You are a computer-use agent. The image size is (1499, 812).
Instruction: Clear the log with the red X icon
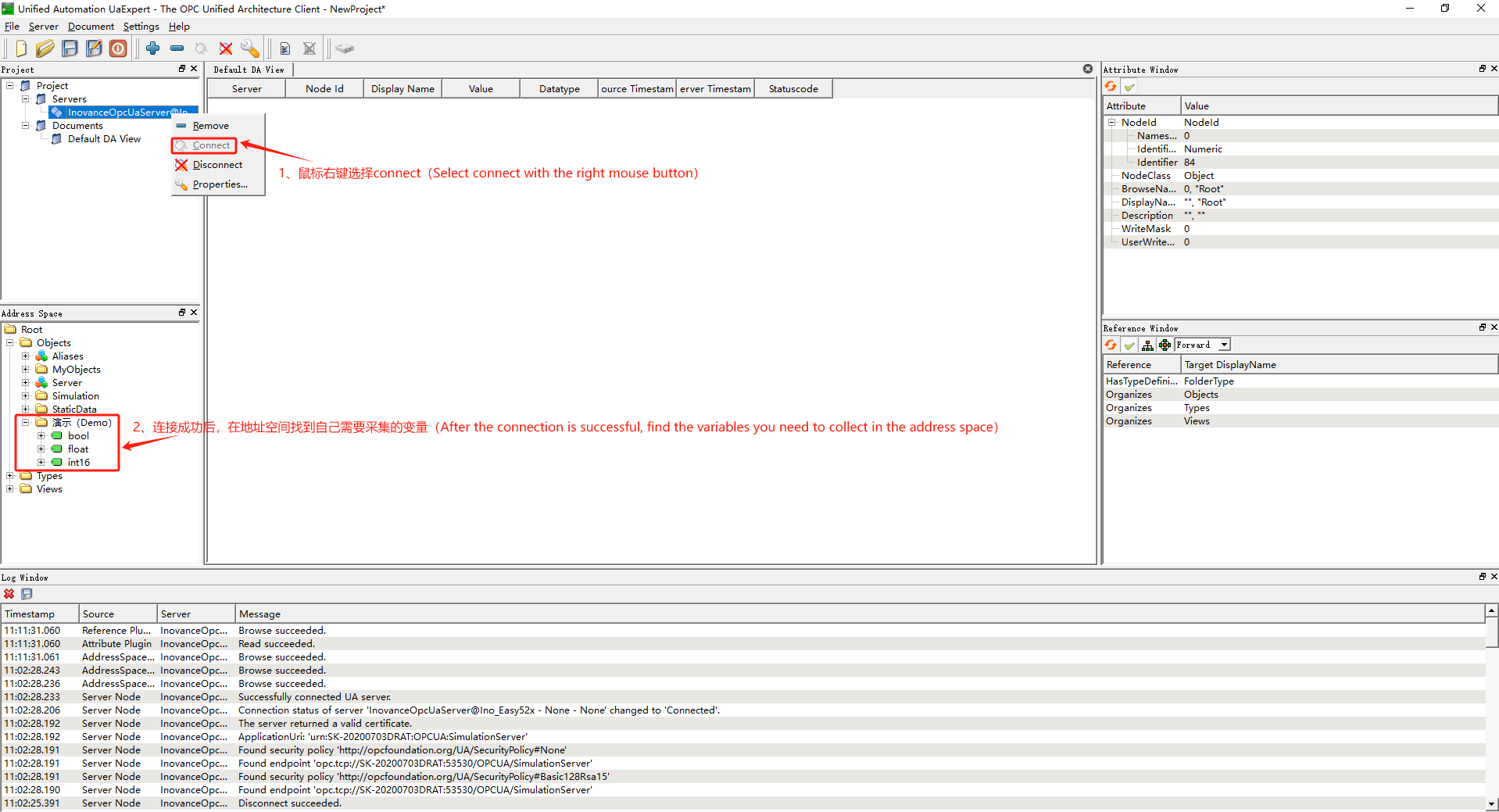pyautogui.click(x=9, y=594)
